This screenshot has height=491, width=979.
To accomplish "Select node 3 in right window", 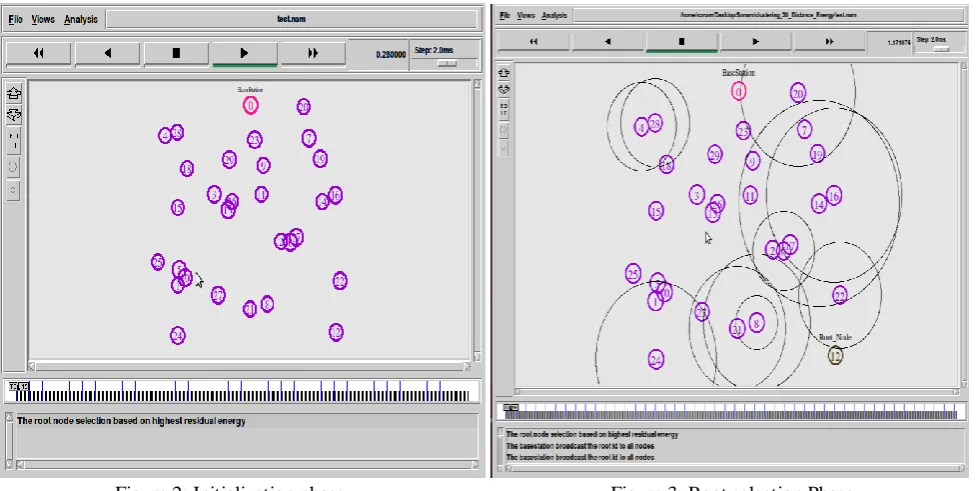I will 697,195.
